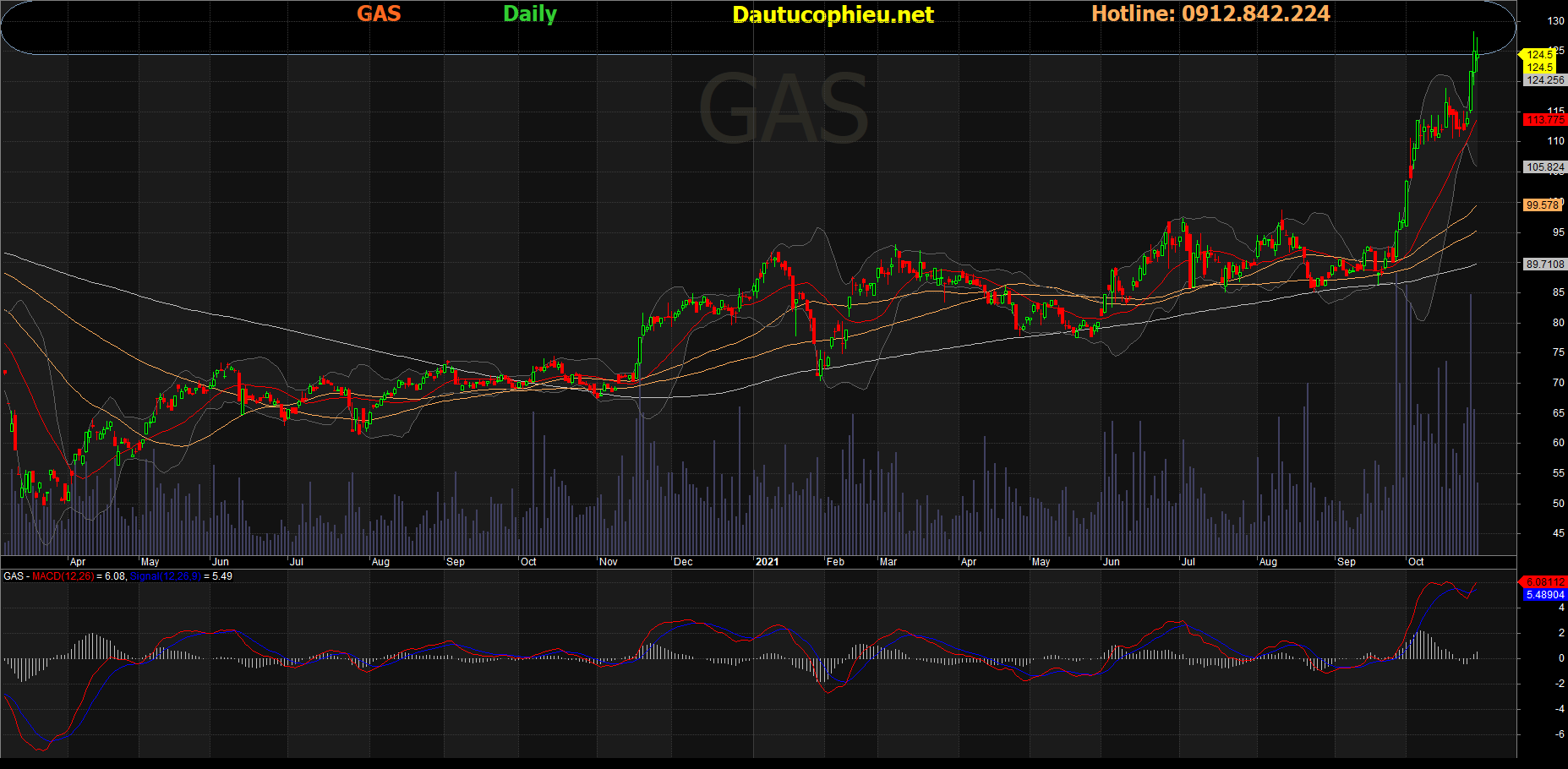The width and height of the screenshot is (1568, 769).
Task: Click the red 113.775 price tag
Action: pyautogui.click(x=1544, y=120)
